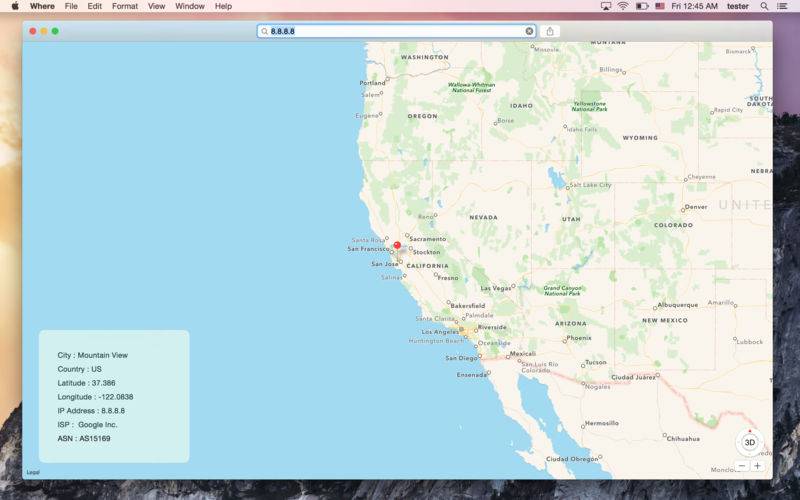Click the Salt Lake City map label
Viewport: 800px width, 500px height.
[x=590, y=185]
